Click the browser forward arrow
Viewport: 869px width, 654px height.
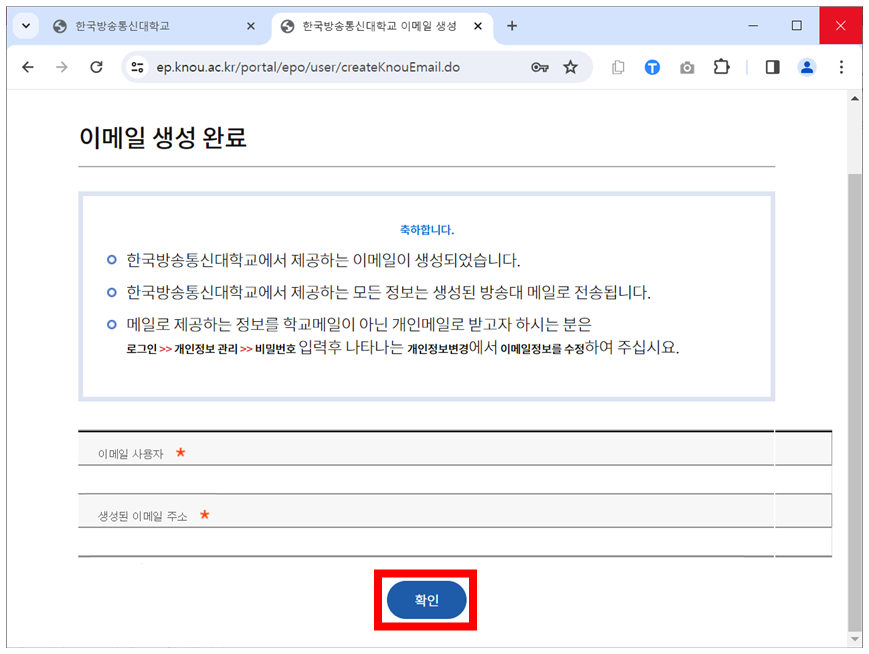coord(62,67)
